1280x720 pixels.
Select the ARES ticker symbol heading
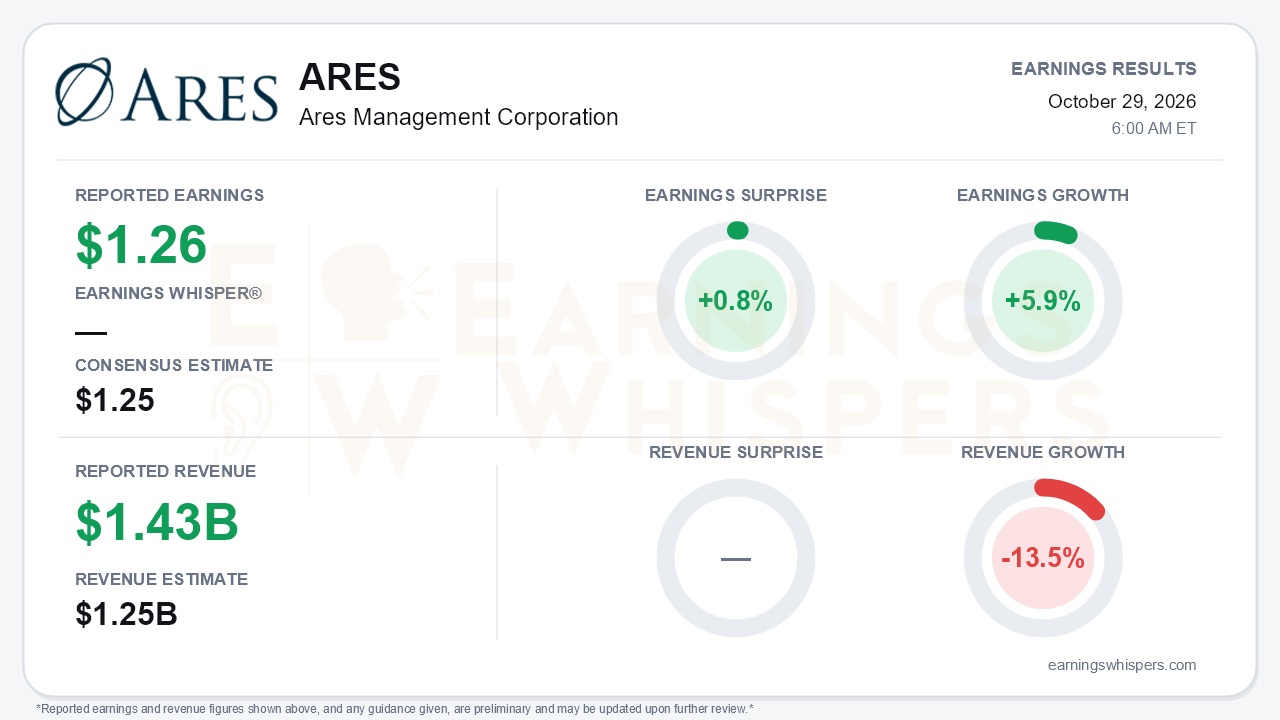click(350, 77)
